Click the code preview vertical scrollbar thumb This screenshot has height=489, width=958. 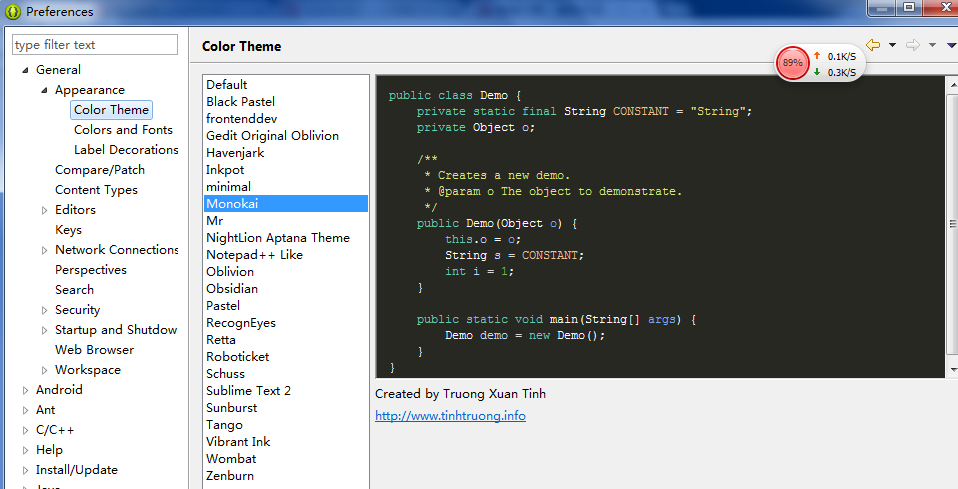pos(953,224)
